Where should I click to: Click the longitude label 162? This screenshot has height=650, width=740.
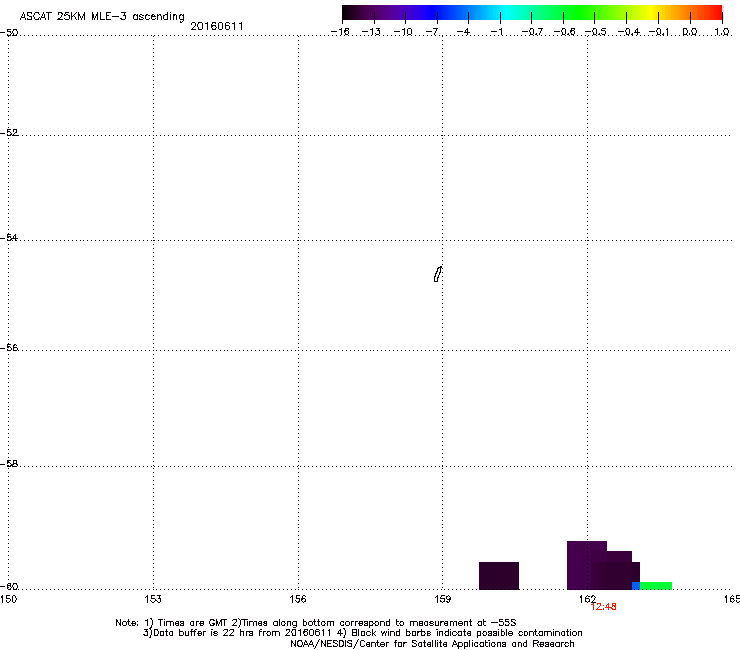point(587,599)
